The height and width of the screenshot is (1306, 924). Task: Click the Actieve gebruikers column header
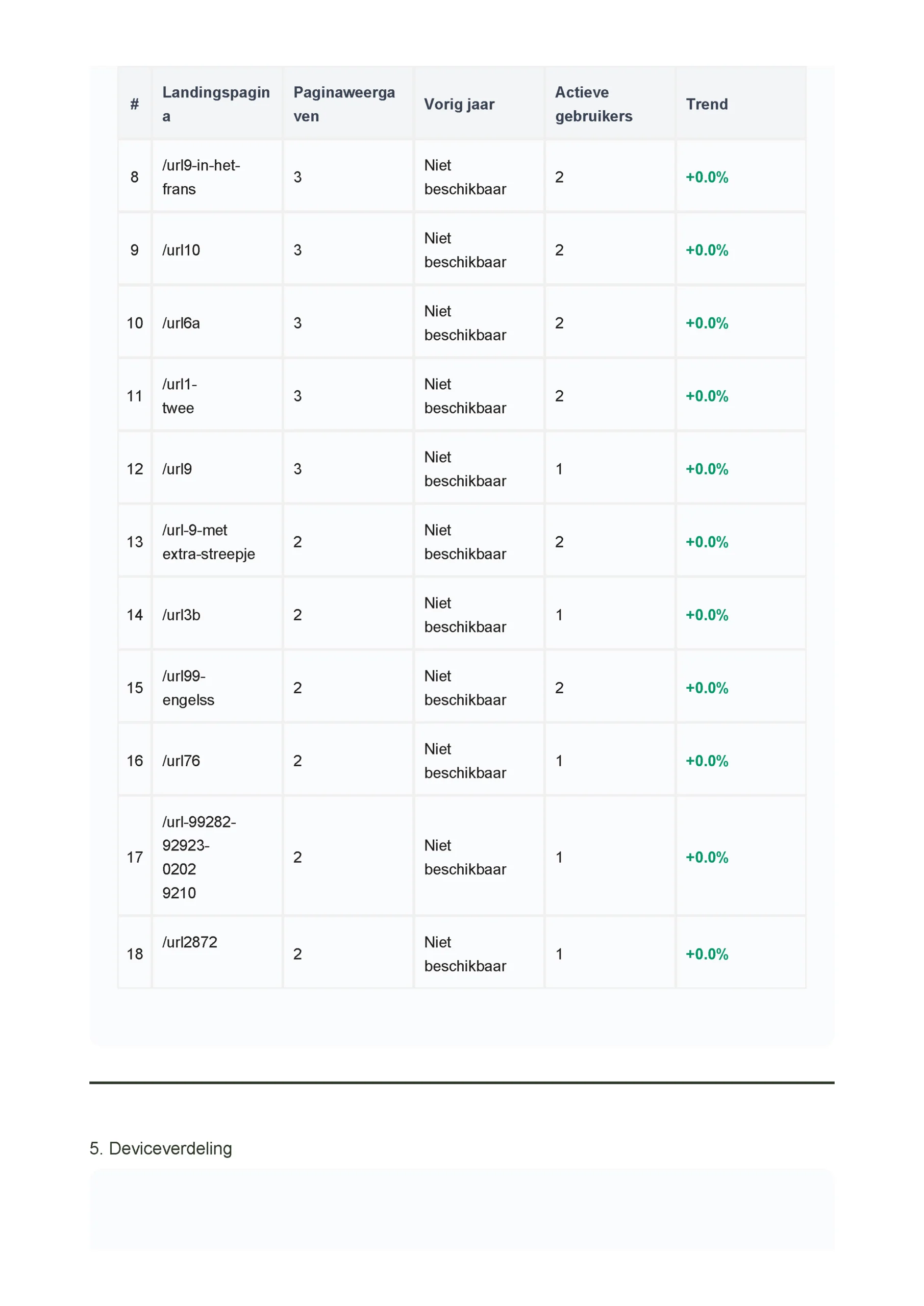coord(593,104)
